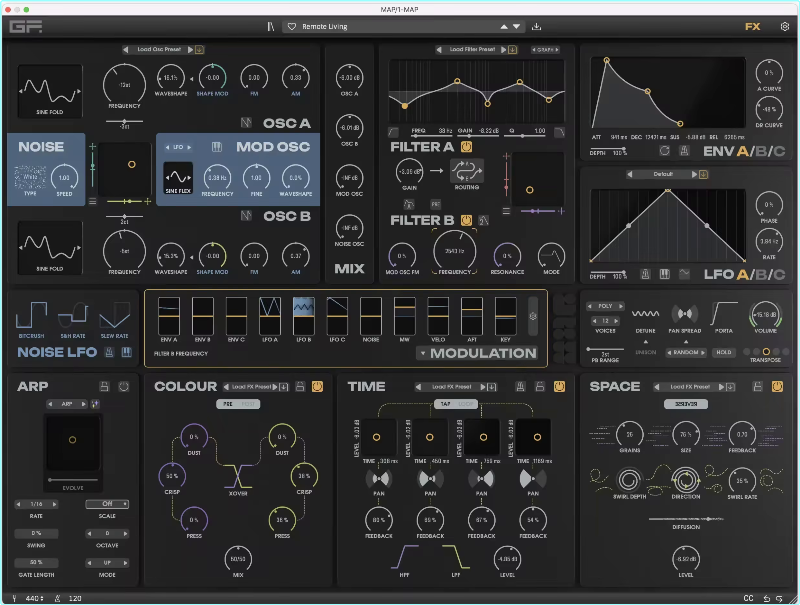Image resolution: width=800 pixels, height=605 pixels.
Task: Open the settings gear in the top bar
Action: tap(784, 27)
